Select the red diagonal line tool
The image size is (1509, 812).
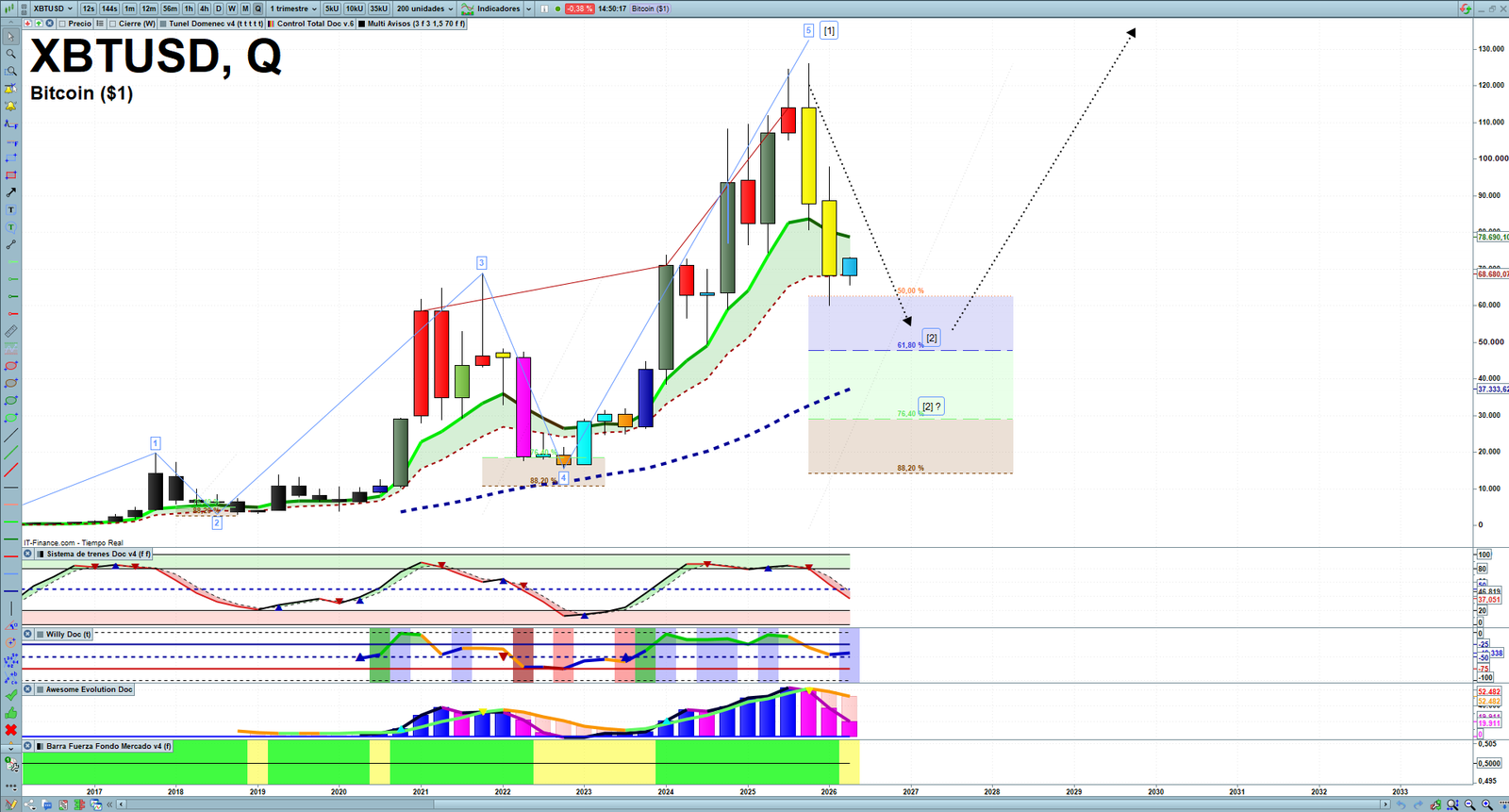point(10,470)
